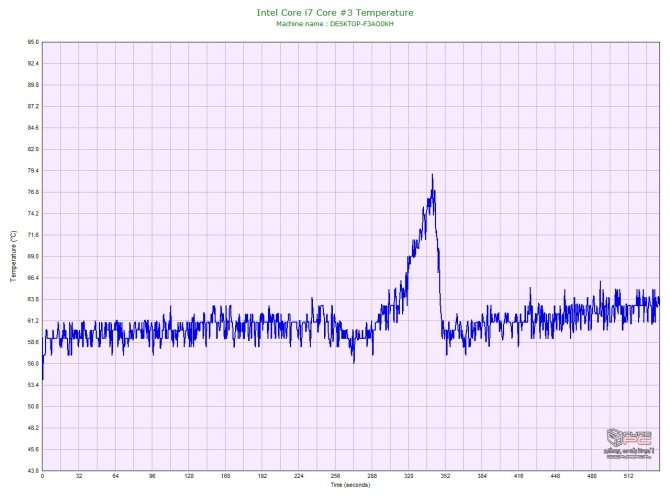
Task: Click the 69.0 value on temperature axis
Action: (33, 256)
